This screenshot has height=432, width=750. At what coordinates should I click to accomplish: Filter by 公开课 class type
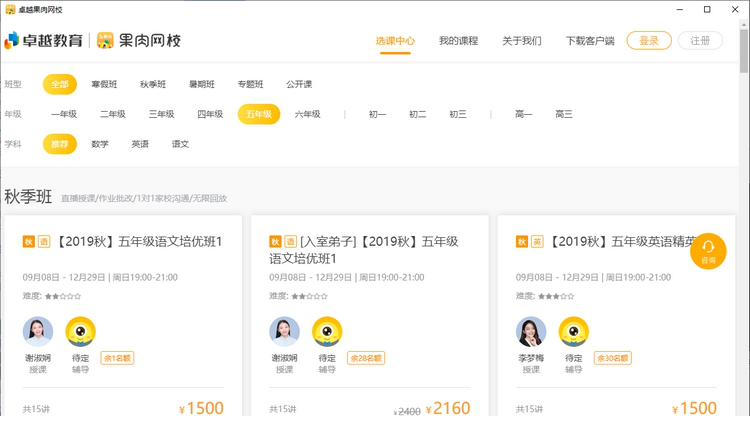[299, 84]
